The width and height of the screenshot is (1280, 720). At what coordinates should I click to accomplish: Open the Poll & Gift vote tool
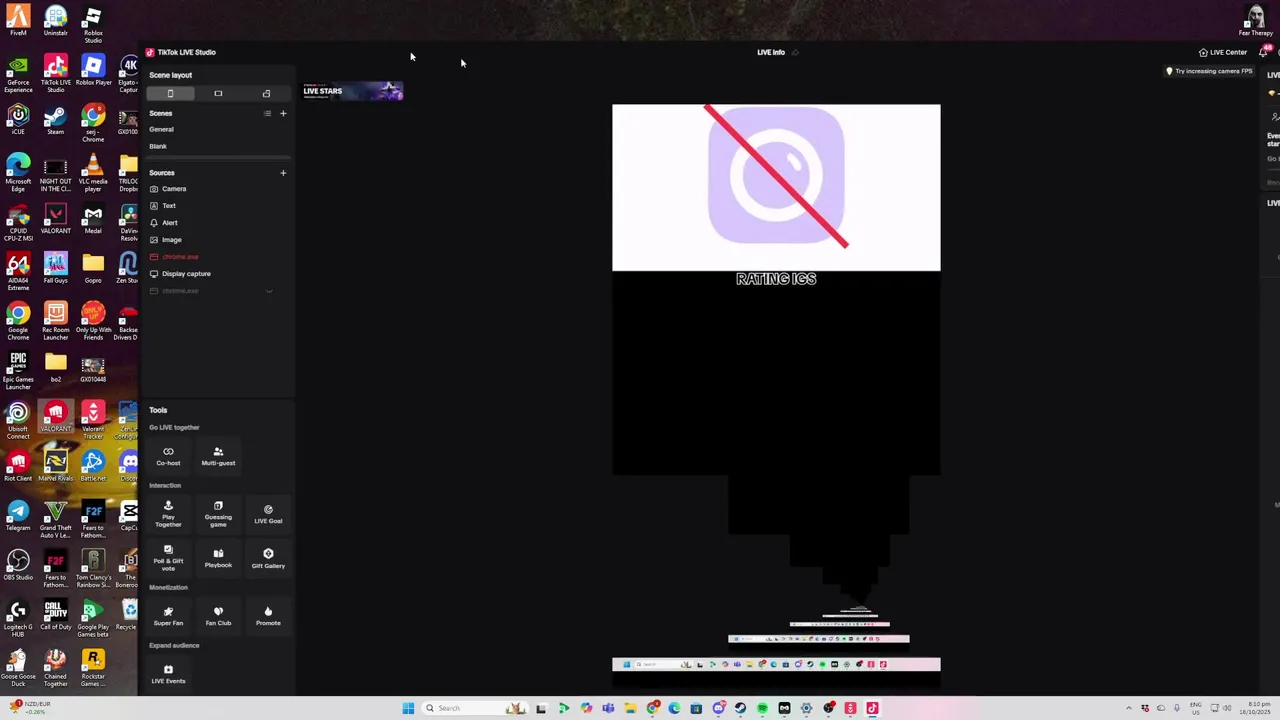(168, 559)
